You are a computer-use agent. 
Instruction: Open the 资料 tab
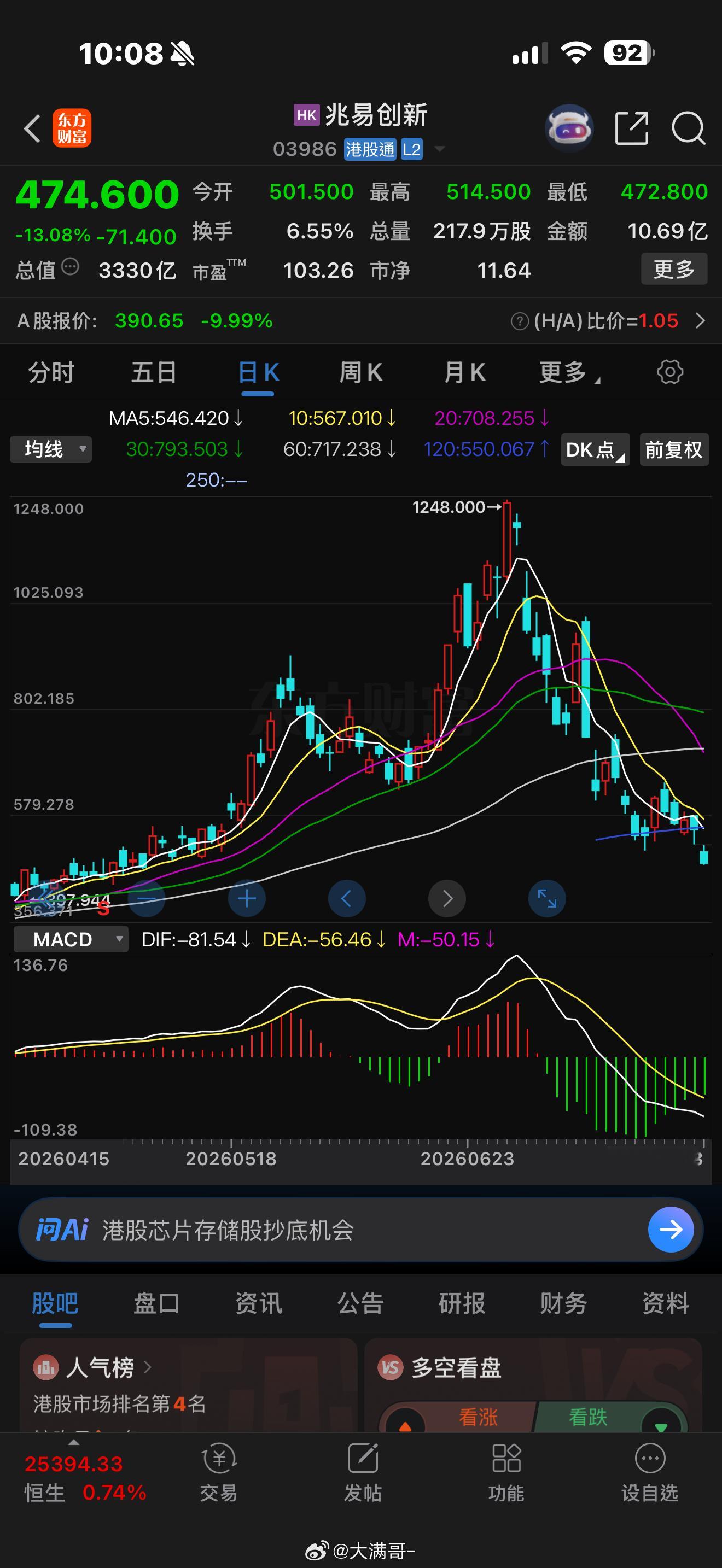click(x=666, y=1303)
